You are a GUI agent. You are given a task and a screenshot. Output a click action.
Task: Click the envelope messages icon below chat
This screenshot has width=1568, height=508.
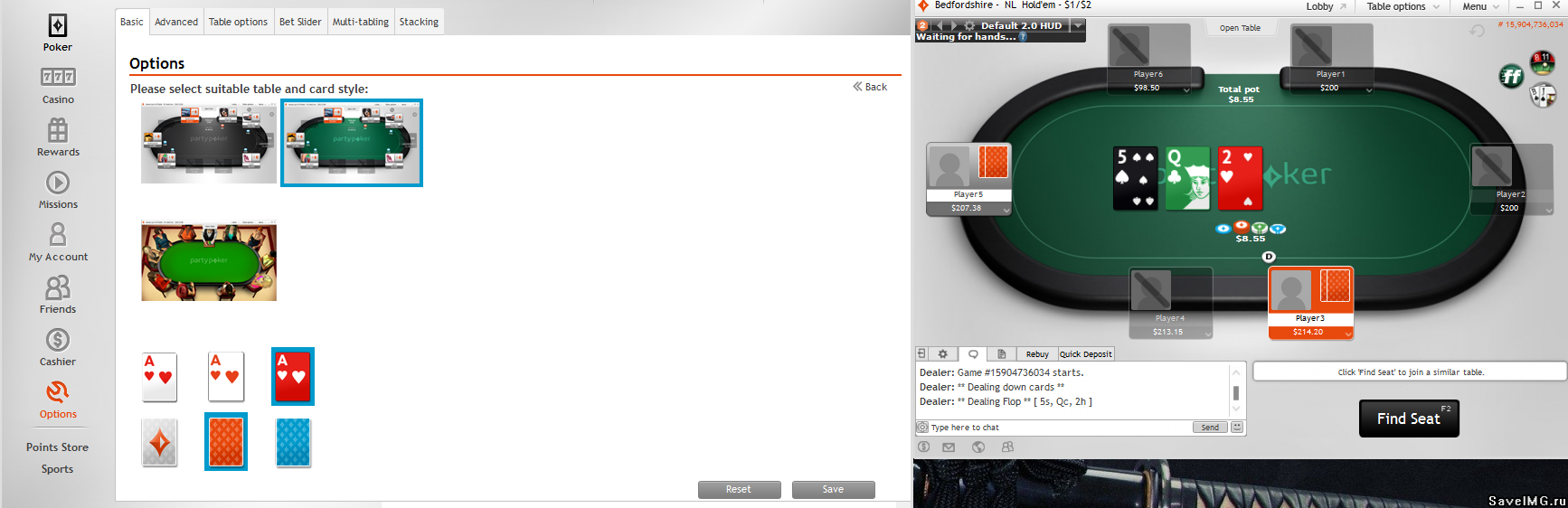click(949, 447)
